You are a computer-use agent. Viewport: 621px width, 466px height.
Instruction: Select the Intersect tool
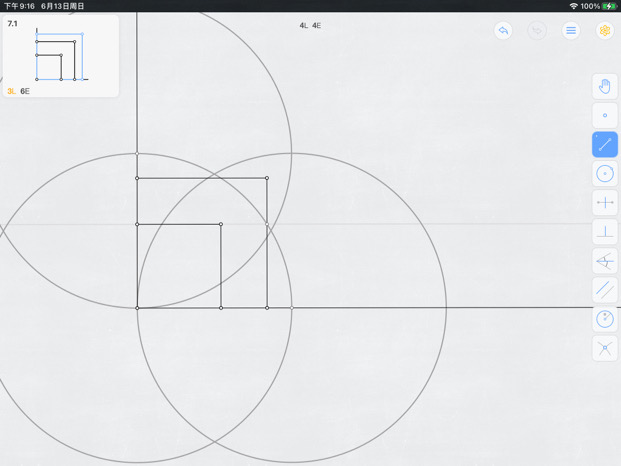coord(605,348)
